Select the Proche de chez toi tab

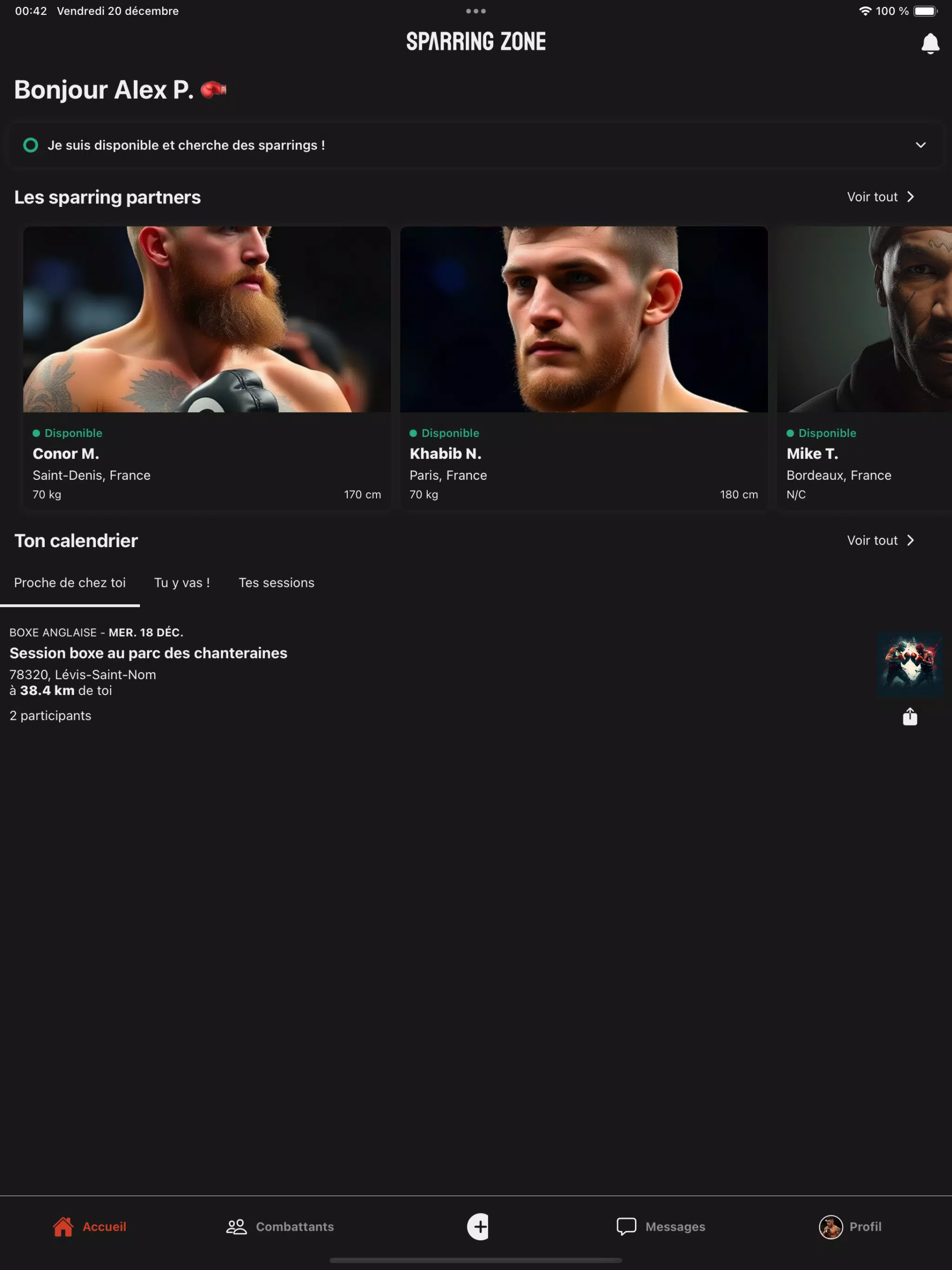70,583
